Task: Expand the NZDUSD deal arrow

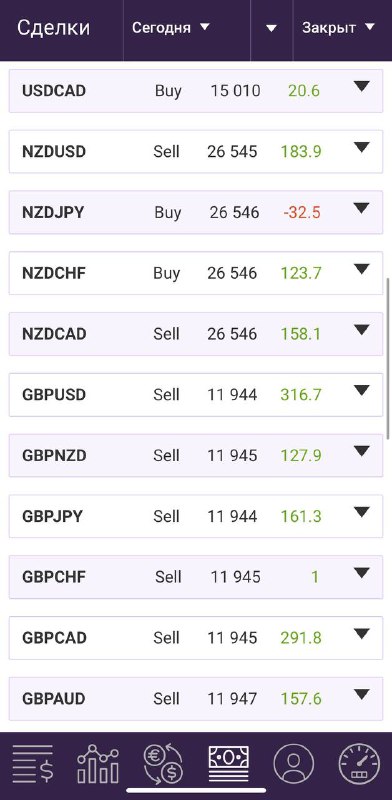Action: click(x=361, y=148)
